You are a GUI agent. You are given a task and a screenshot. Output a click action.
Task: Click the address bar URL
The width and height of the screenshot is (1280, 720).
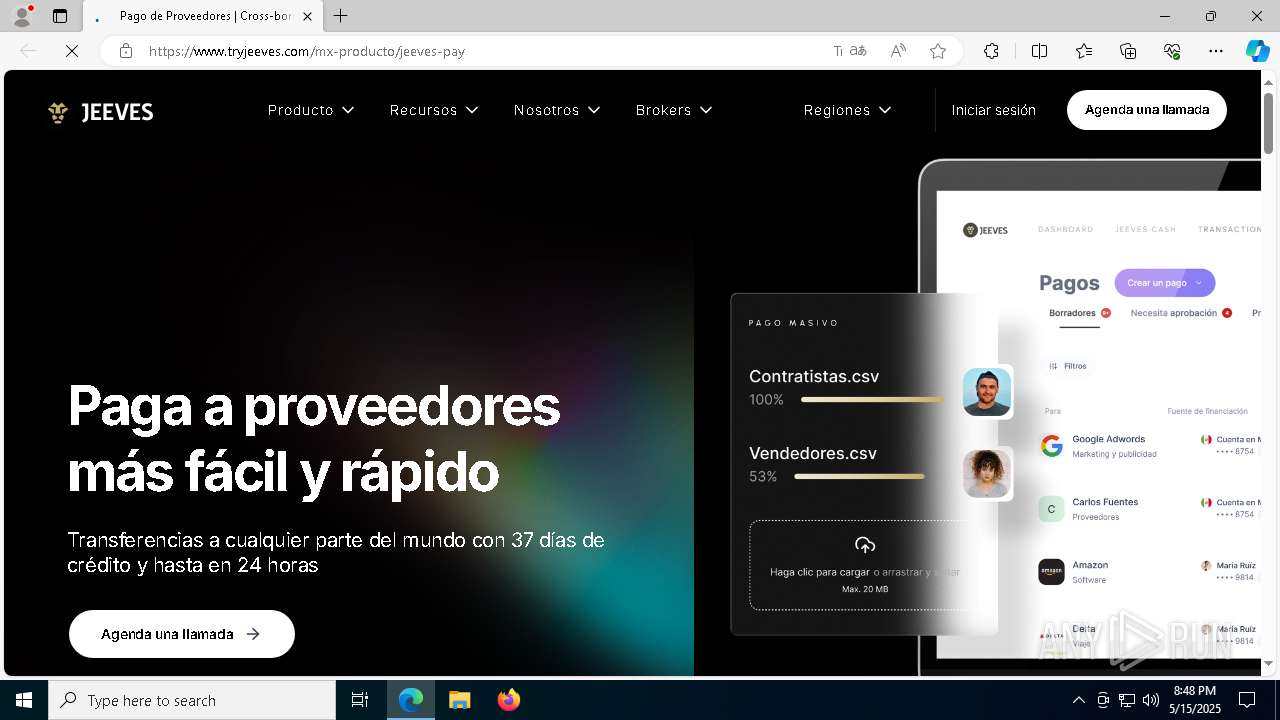point(306,51)
